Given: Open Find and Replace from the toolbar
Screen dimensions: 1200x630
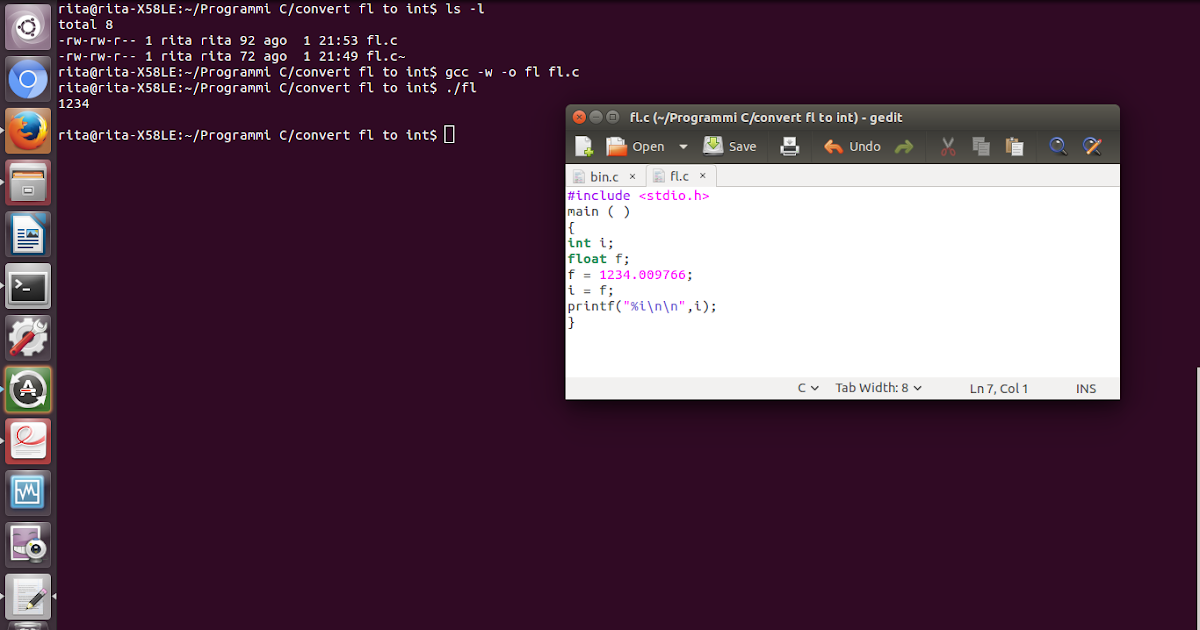Looking at the screenshot, I should coord(1091,146).
